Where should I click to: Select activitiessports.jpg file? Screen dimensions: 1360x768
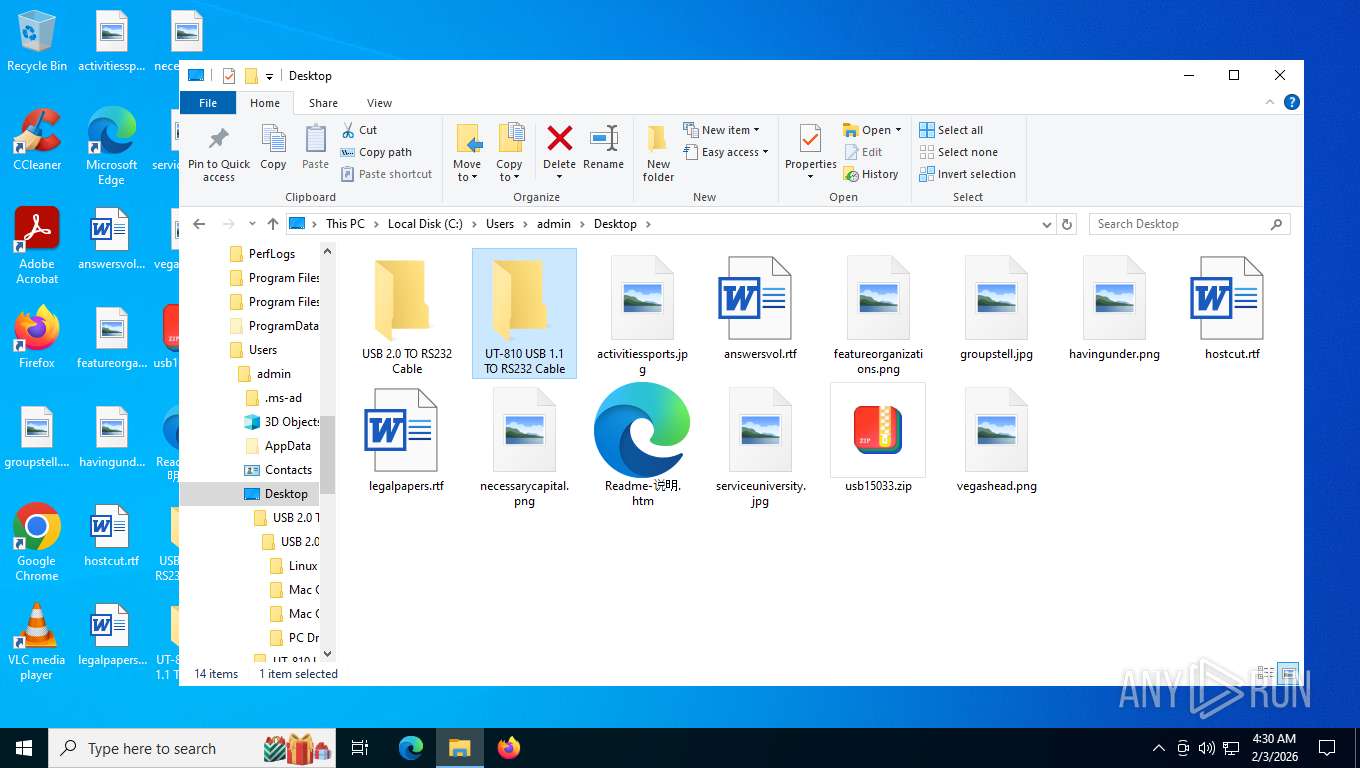pyautogui.click(x=642, y=314)
